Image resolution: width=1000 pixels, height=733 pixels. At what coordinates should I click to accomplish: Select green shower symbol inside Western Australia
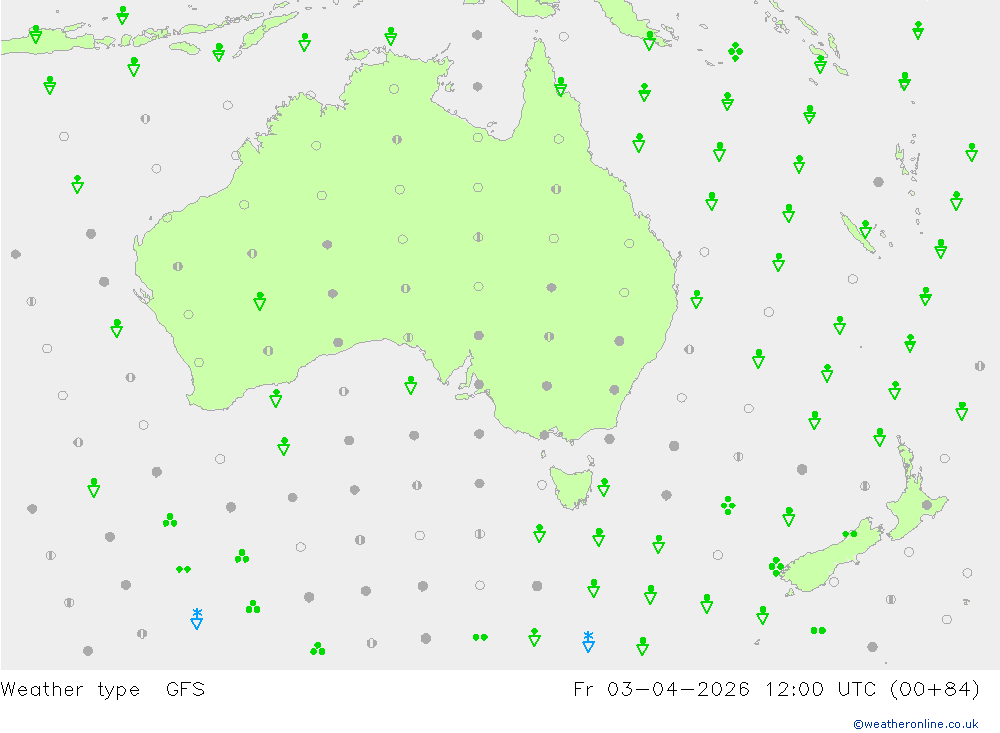coord(260,301)
